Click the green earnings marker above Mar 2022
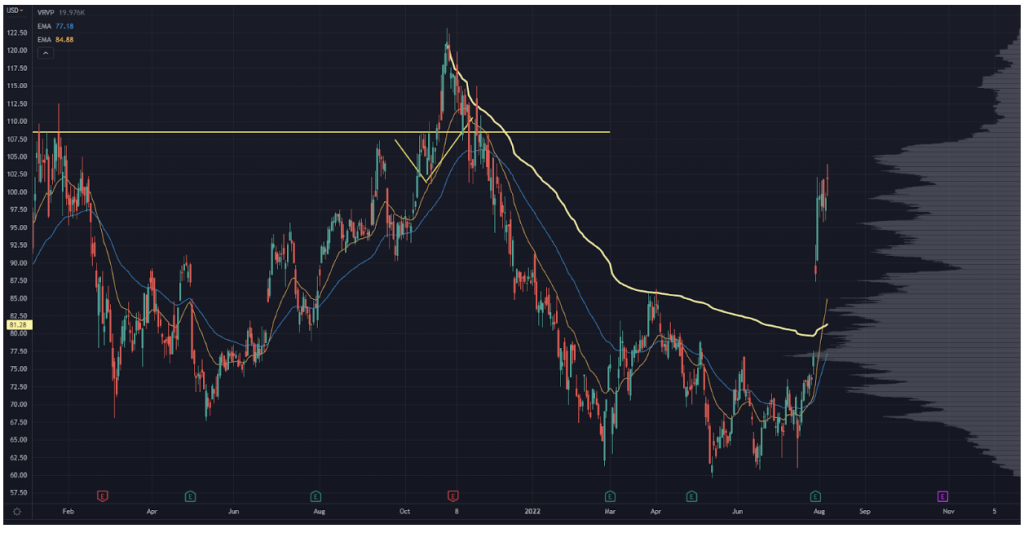Viewport: 1024px width, 533px height. click(610, 496)
